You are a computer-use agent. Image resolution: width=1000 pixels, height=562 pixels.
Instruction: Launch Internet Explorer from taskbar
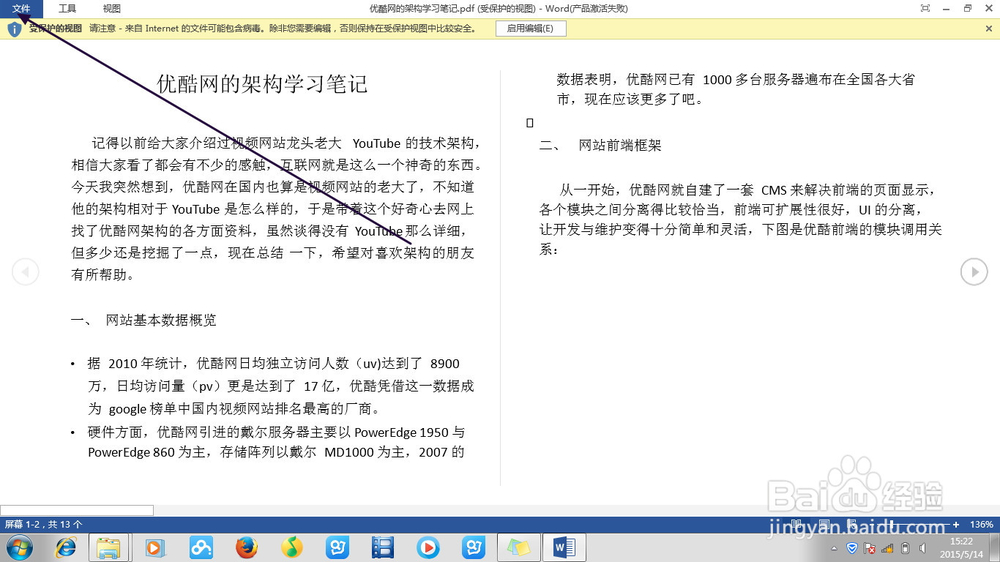[x=66, y=547]
